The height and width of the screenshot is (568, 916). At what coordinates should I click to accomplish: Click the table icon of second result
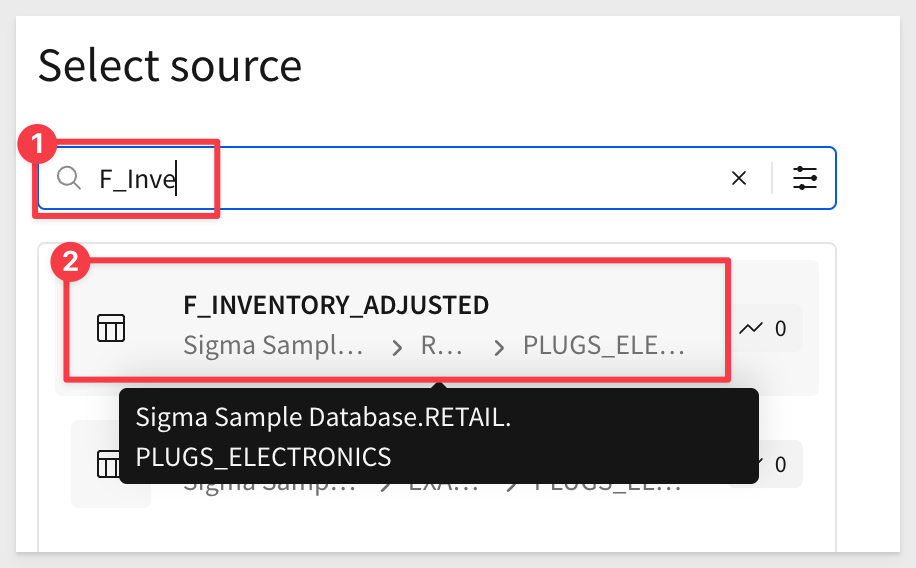pos(109,464)
